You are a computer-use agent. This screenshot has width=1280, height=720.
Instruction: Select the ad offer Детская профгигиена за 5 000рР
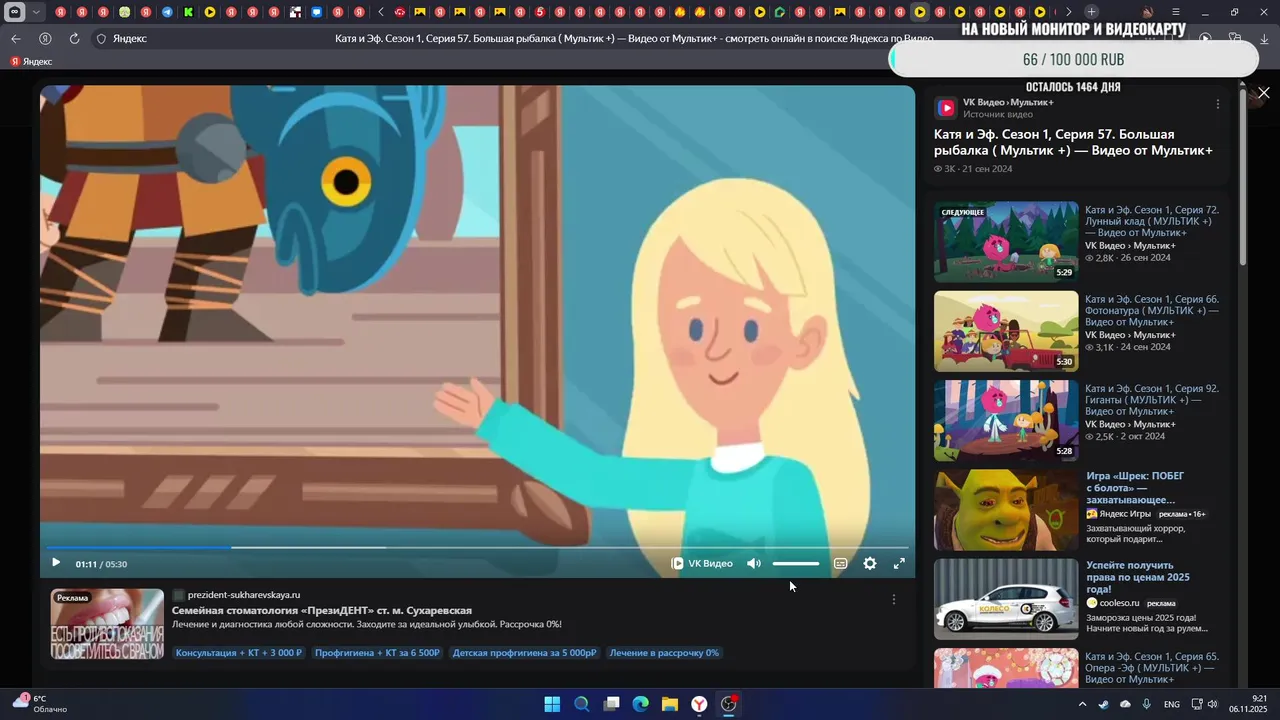pyautogui.click(x=524, y=653)
